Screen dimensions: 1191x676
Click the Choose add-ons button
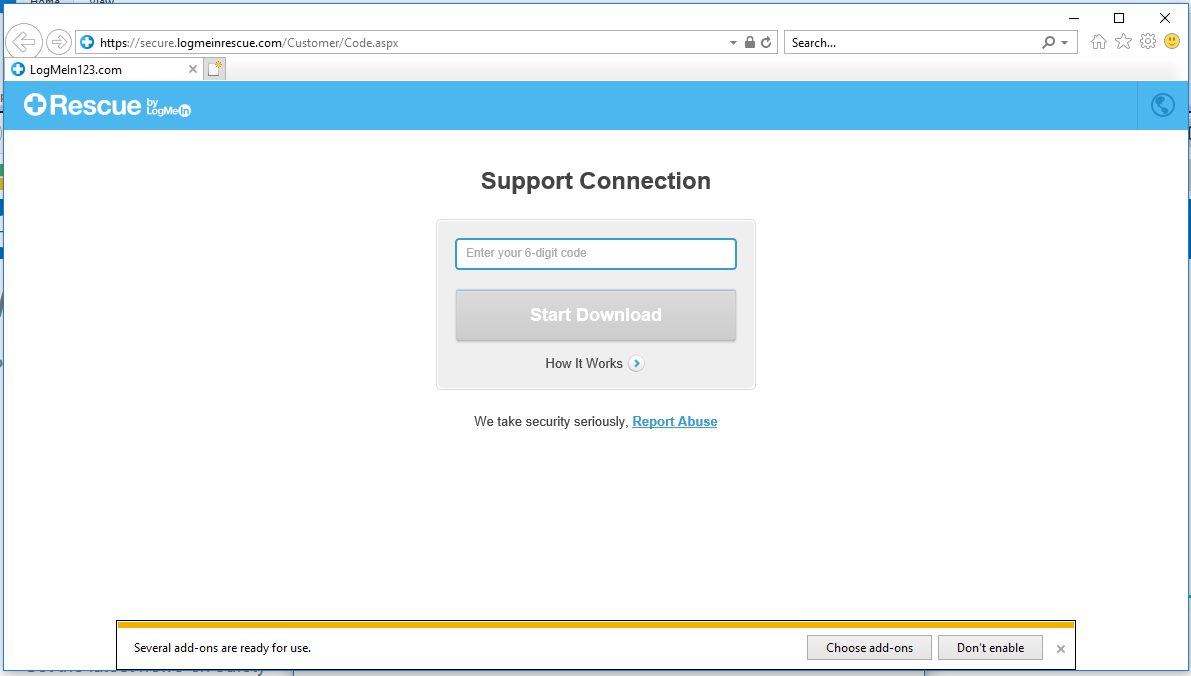(x=869, y=648)
